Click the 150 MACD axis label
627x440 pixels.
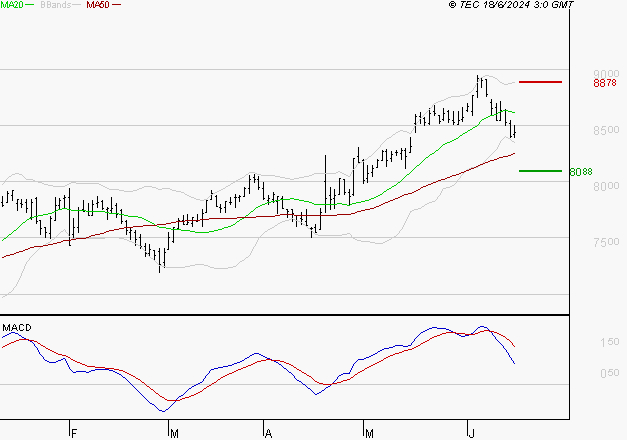[x=610, y=342]
